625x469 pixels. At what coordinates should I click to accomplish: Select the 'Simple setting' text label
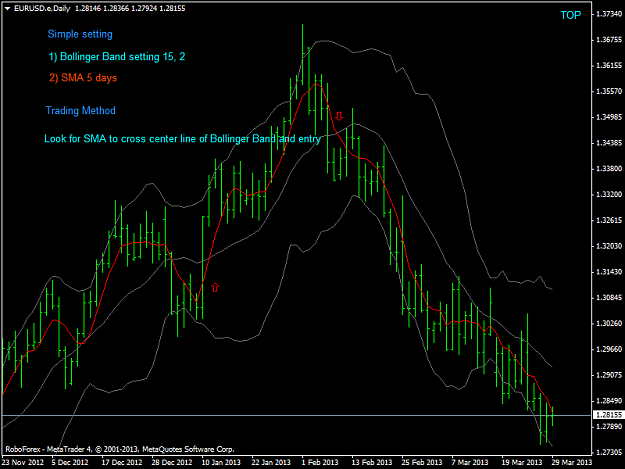point(80,34)
